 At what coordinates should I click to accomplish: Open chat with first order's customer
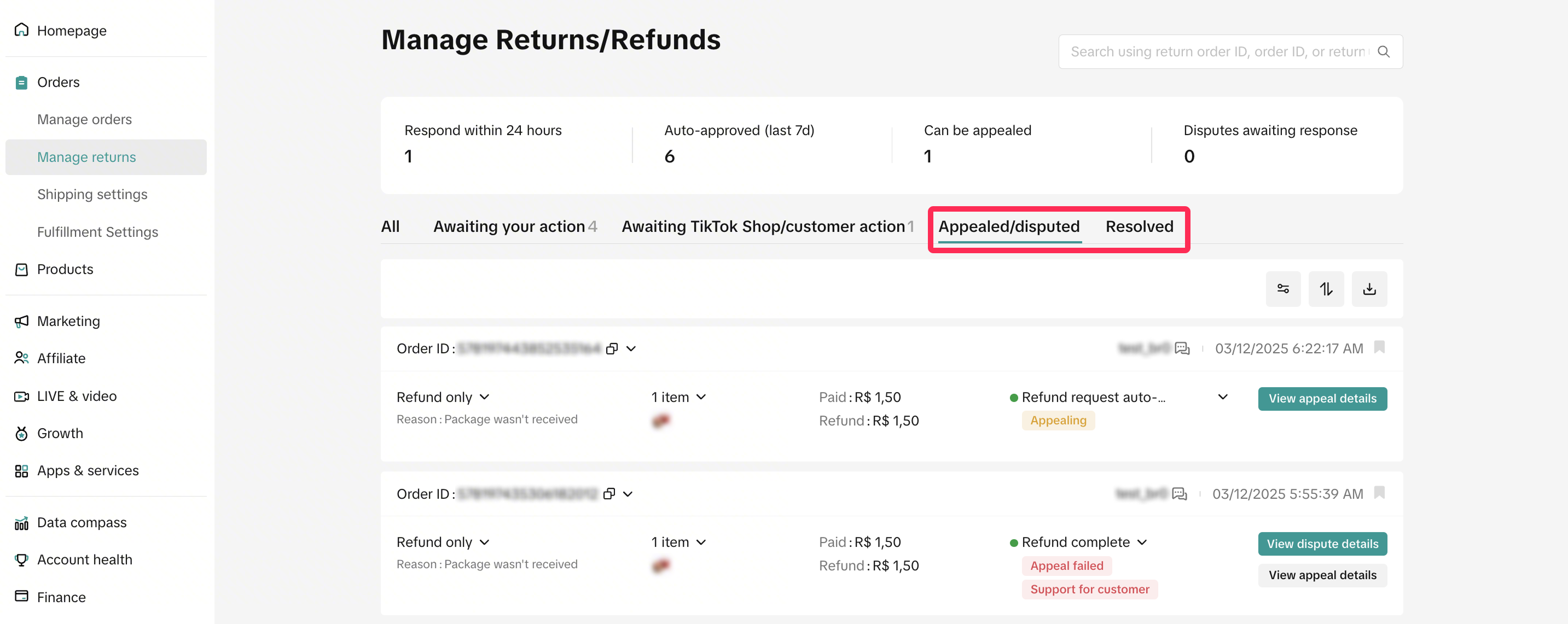1182,348
